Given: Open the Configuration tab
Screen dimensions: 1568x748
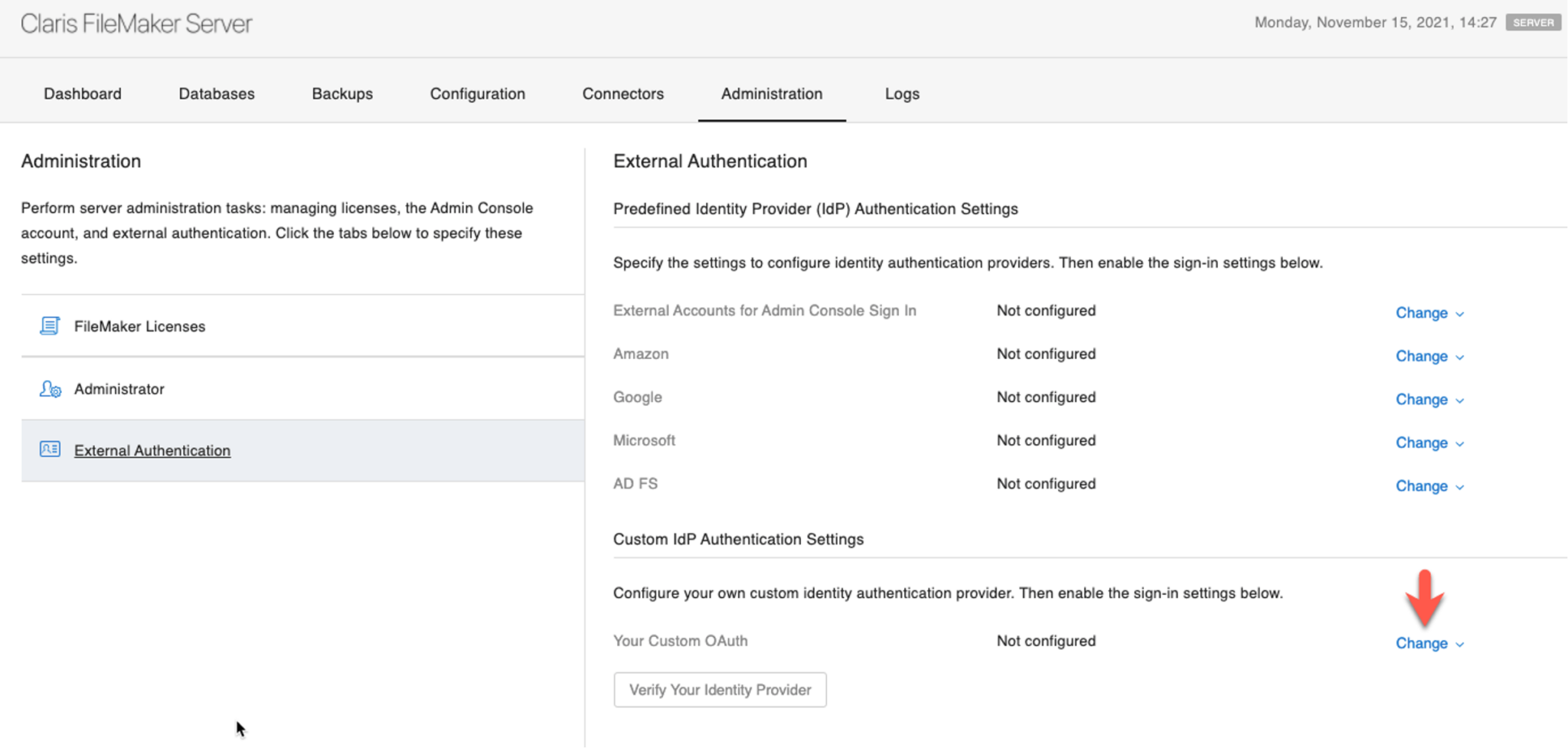Looking at the screenshot, I should [477, 93].
